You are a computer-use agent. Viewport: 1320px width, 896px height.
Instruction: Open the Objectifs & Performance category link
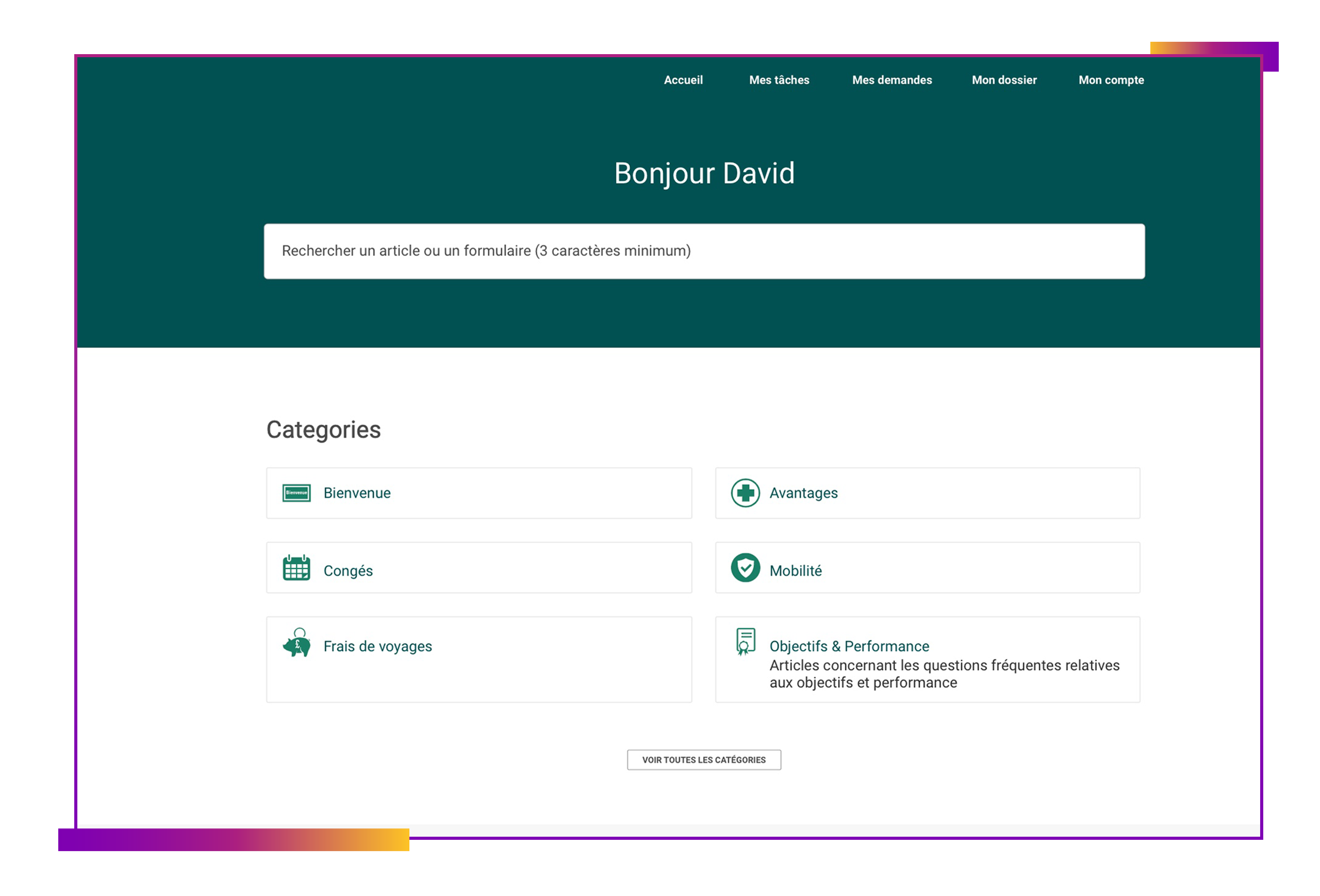coord(849,646)
